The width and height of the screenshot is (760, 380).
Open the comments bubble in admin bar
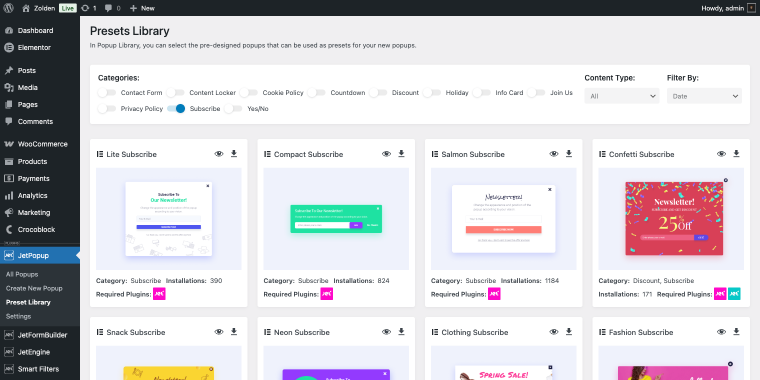click(112, 8)
